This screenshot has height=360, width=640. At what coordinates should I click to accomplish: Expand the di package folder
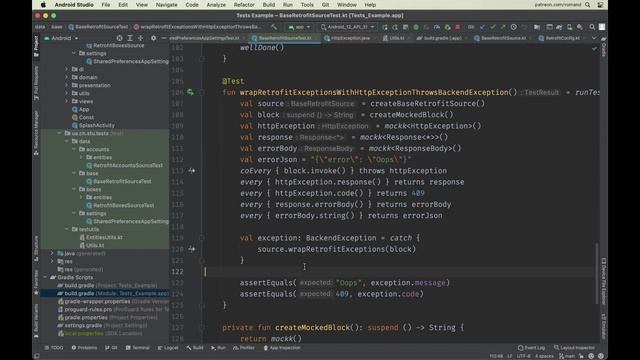point(67,69)
